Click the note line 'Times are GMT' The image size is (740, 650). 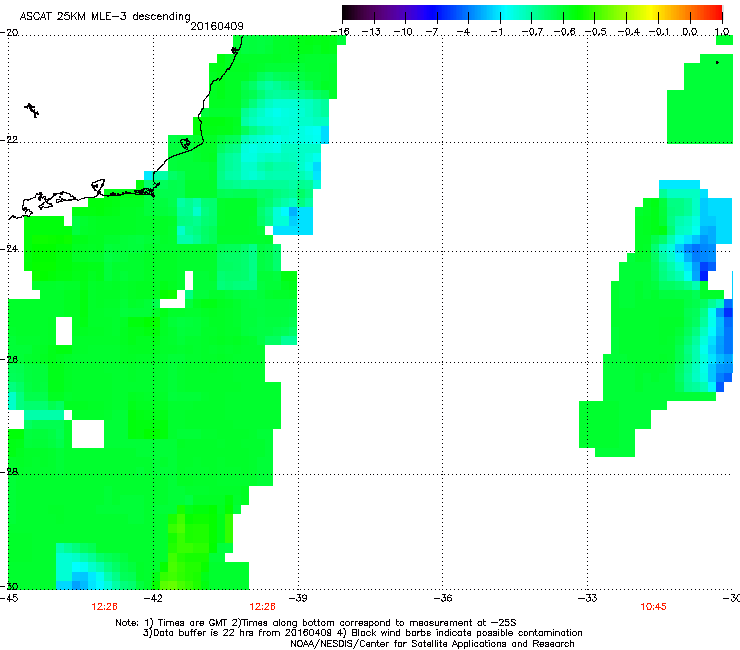coord(316,623)
